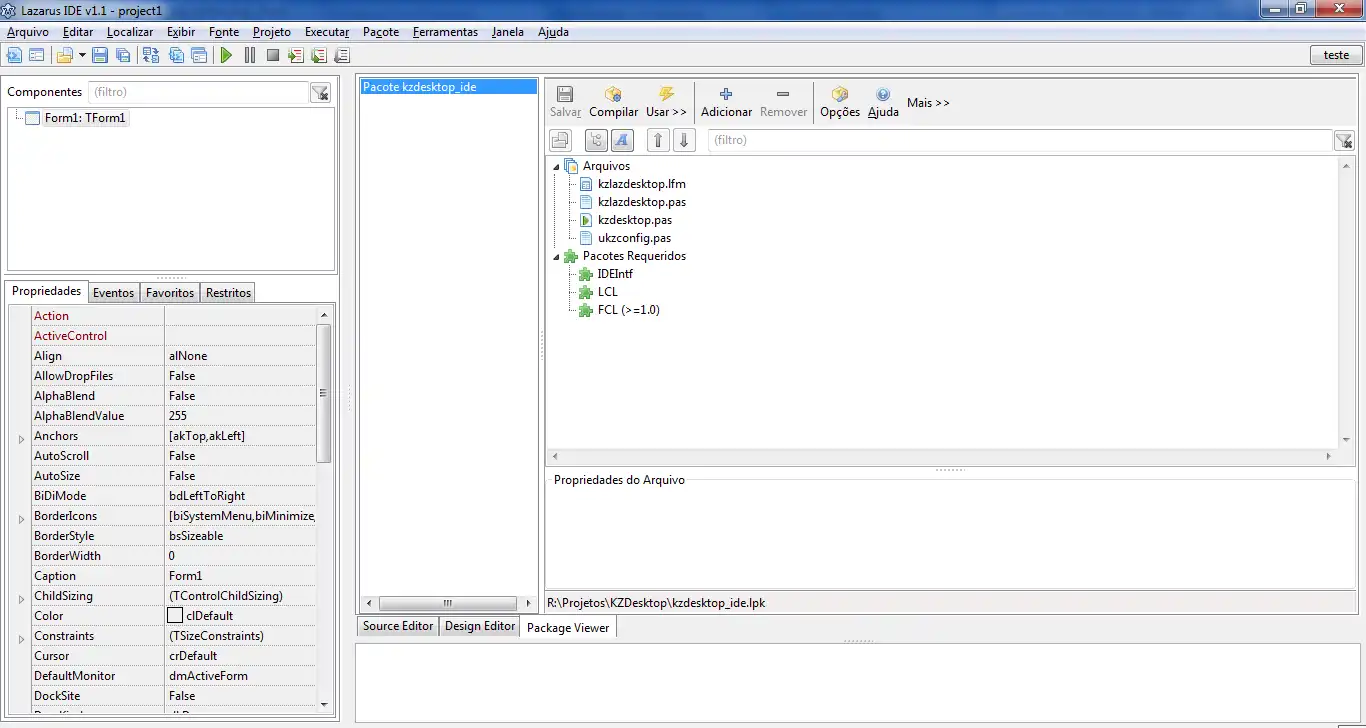Select the FCL (>=1.0) package
The height and width of the screenshot is (728, 1366).
[x=628, y=310]
